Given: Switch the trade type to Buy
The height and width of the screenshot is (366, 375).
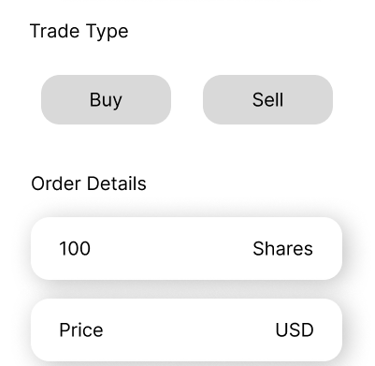Looking at the screenshot, I should 106,100.
